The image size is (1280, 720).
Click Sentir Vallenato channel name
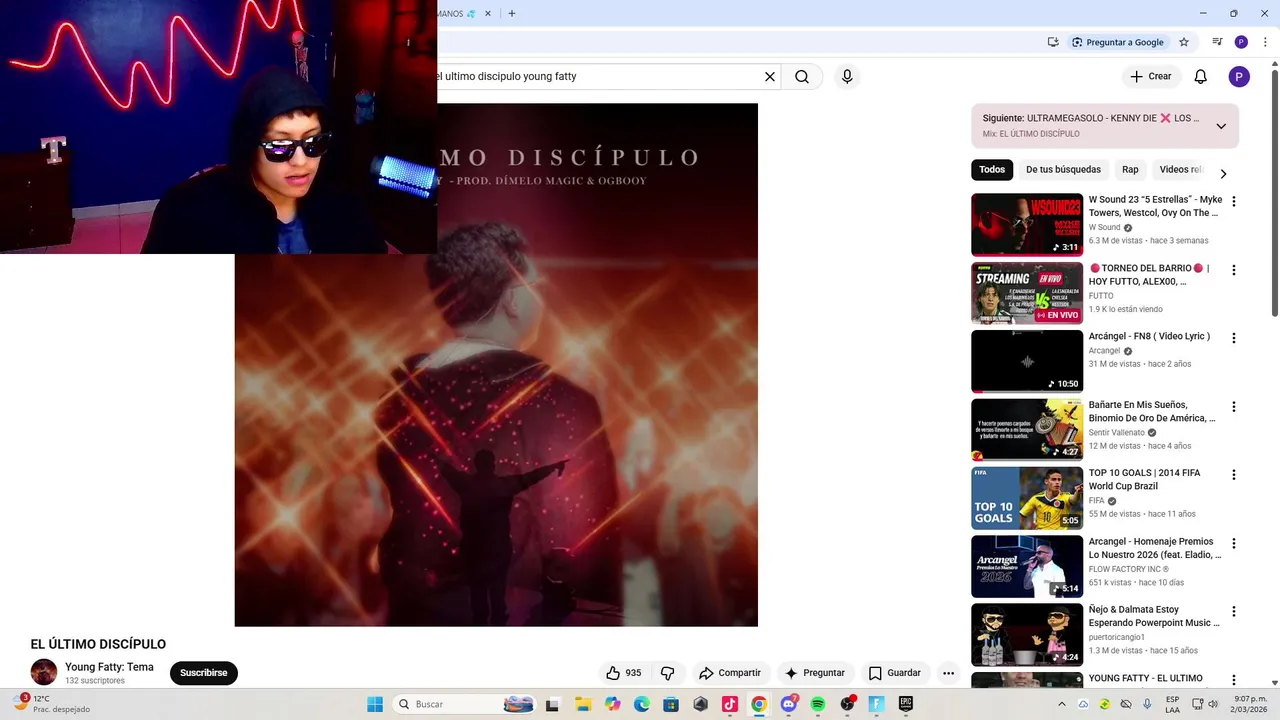[x=1117, y=433]
